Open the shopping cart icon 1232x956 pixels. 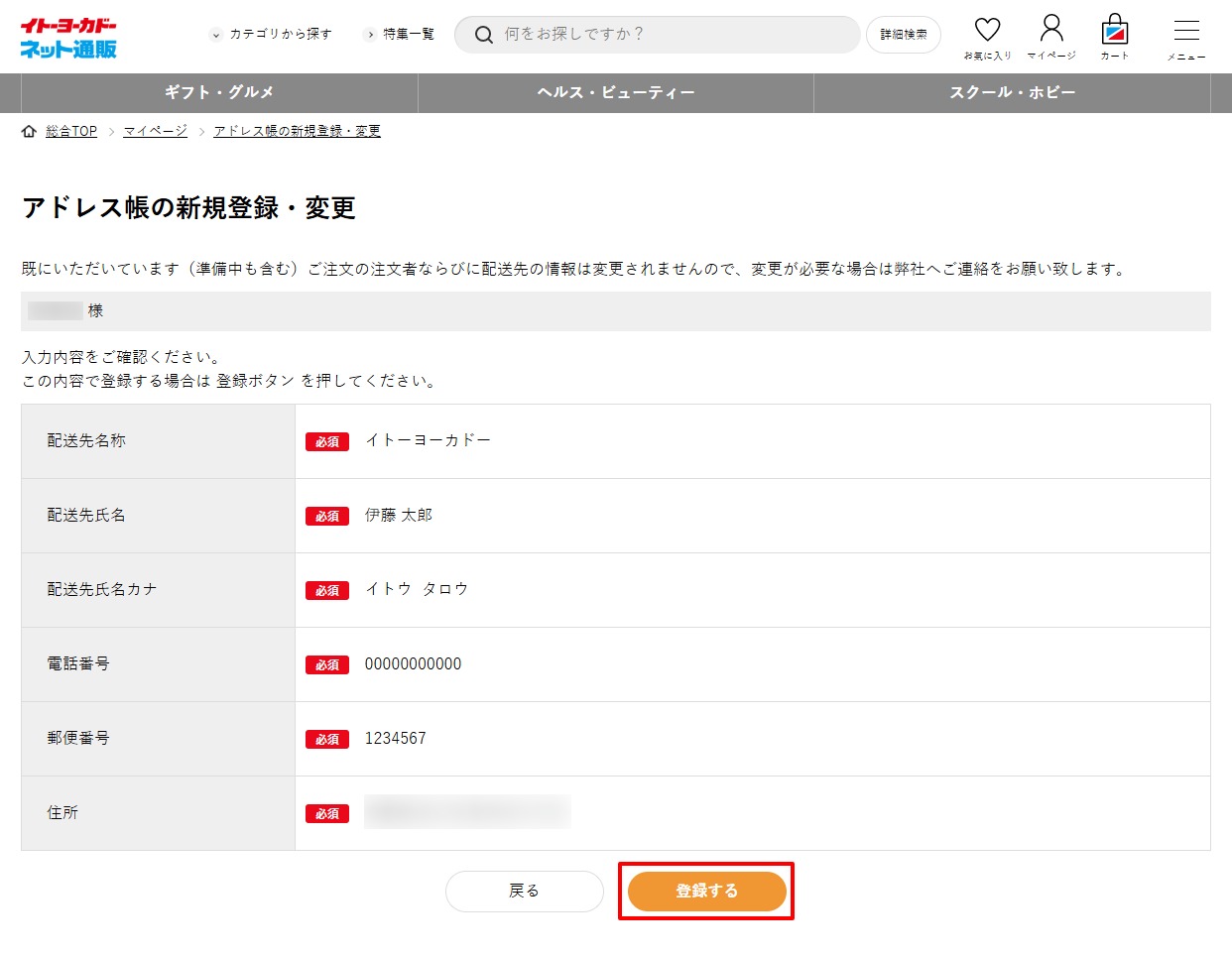[x=1115, y=30]
